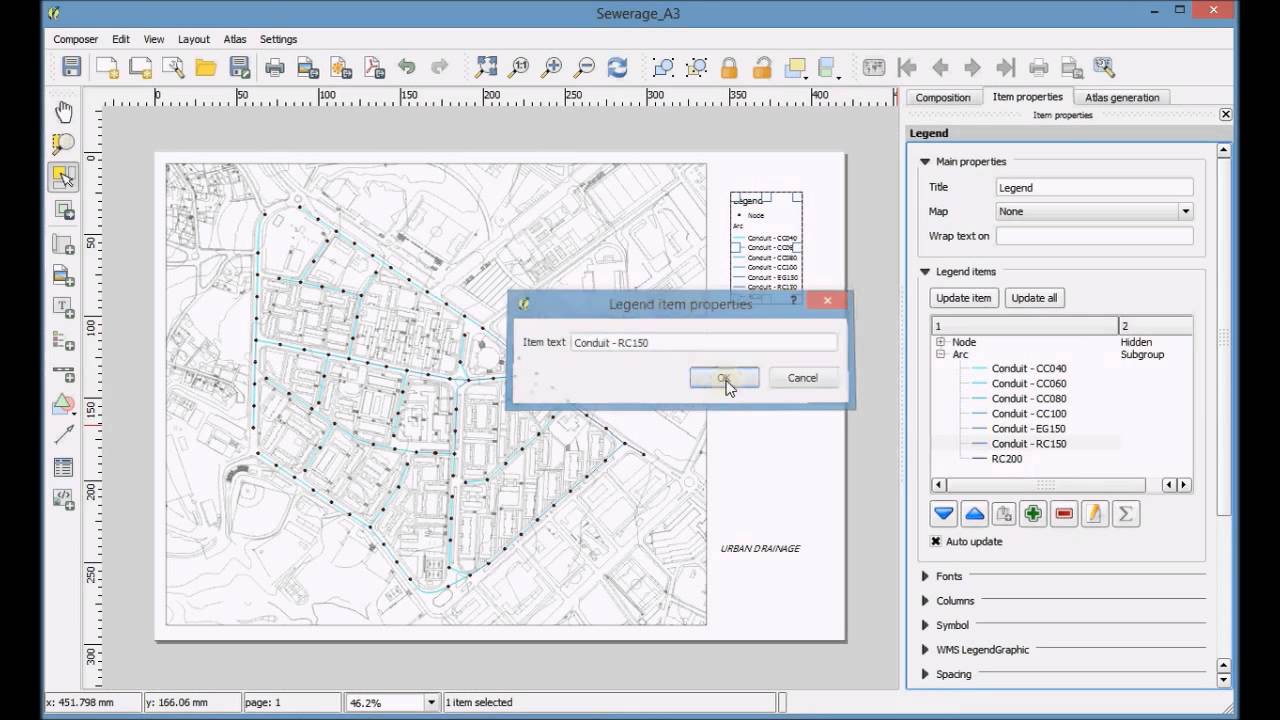
Task: Activate the Move item content tool
Action: click(63, 210)
